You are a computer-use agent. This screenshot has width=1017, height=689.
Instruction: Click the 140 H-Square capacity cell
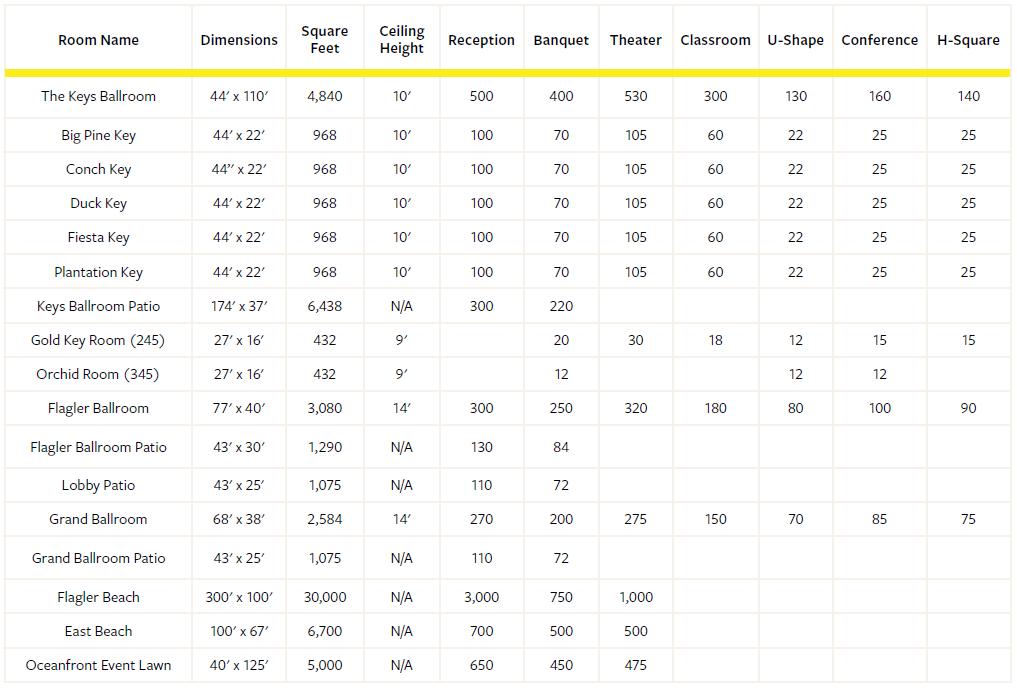click(x=968, y=96)
